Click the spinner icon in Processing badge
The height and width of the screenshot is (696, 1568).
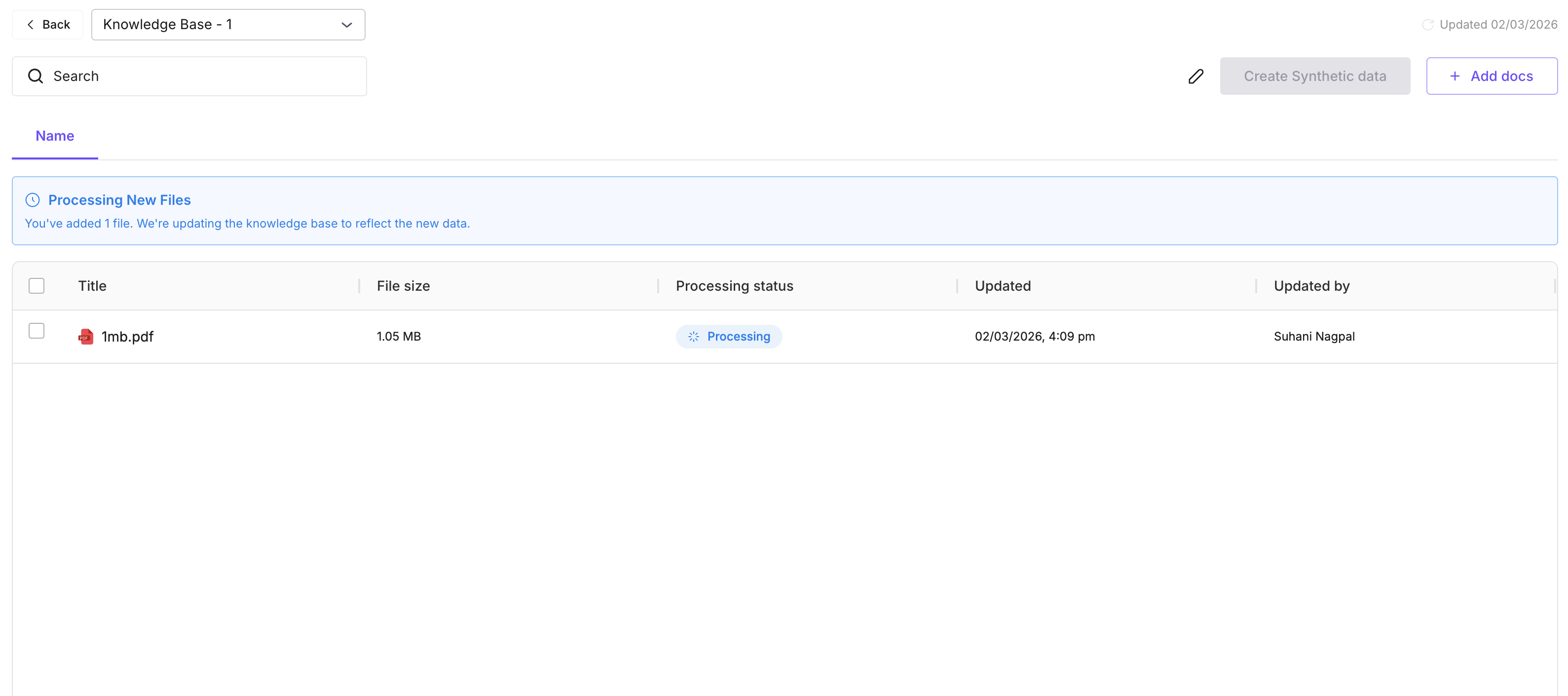693,336
